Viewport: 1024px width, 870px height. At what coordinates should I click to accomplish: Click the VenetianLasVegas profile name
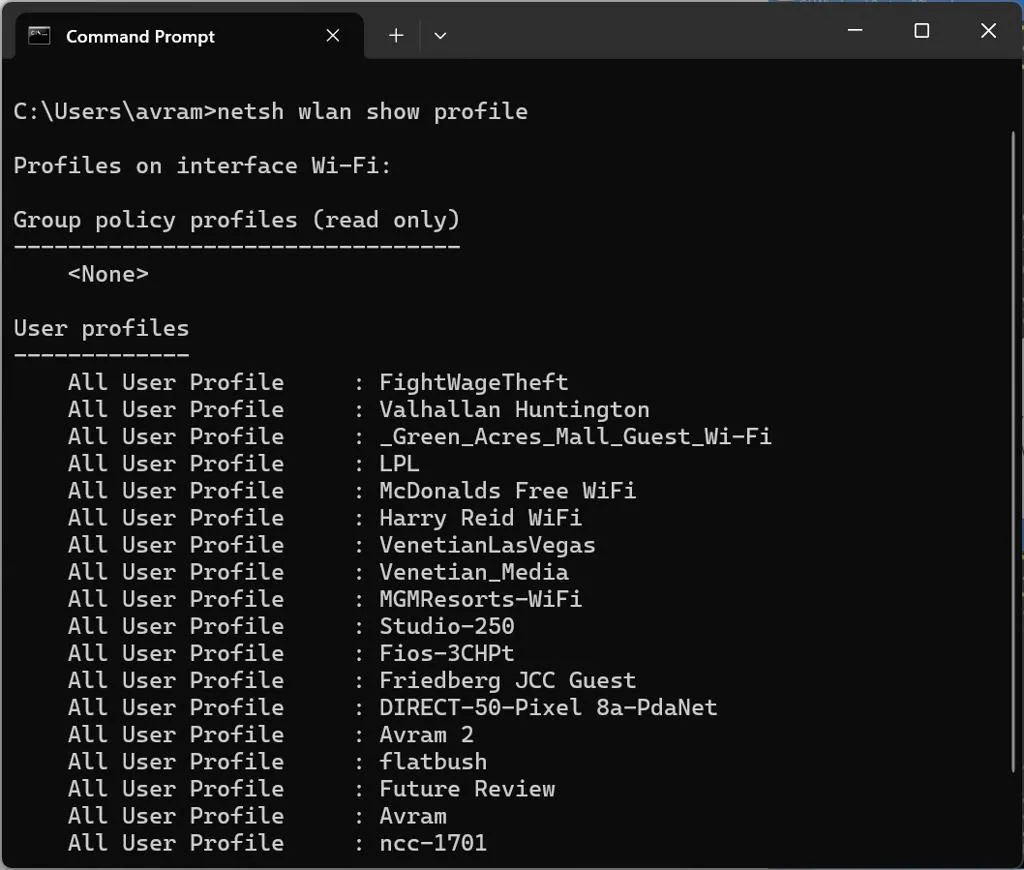[487, 545]
